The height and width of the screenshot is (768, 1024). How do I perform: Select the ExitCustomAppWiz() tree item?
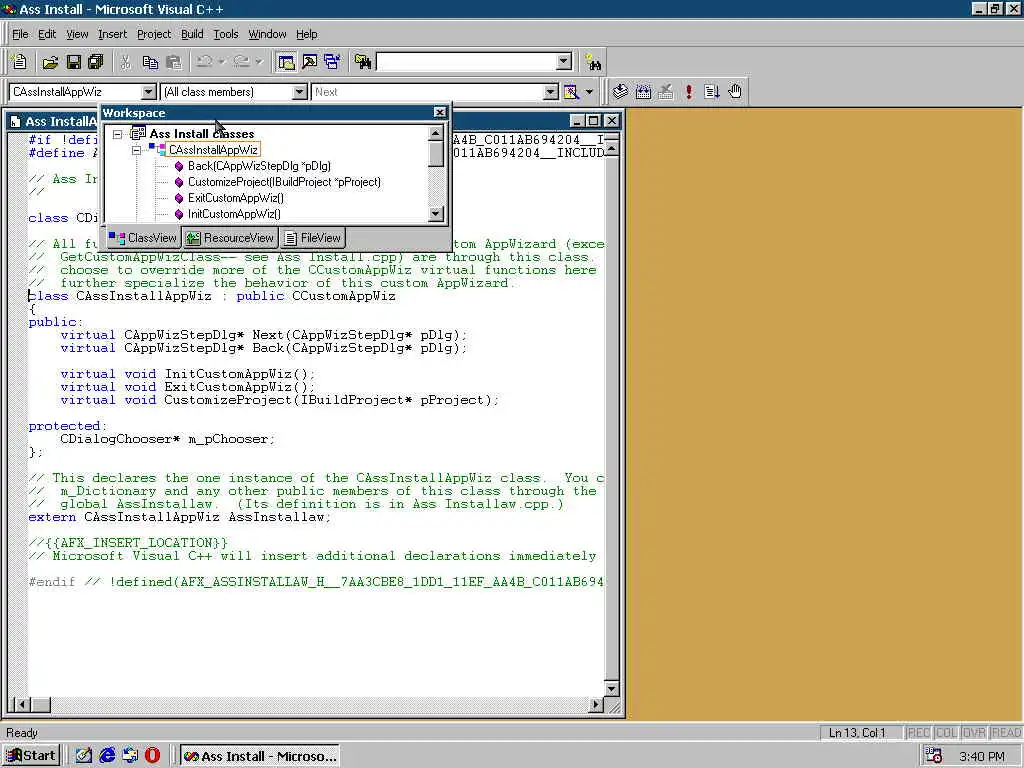pos(235,198)
